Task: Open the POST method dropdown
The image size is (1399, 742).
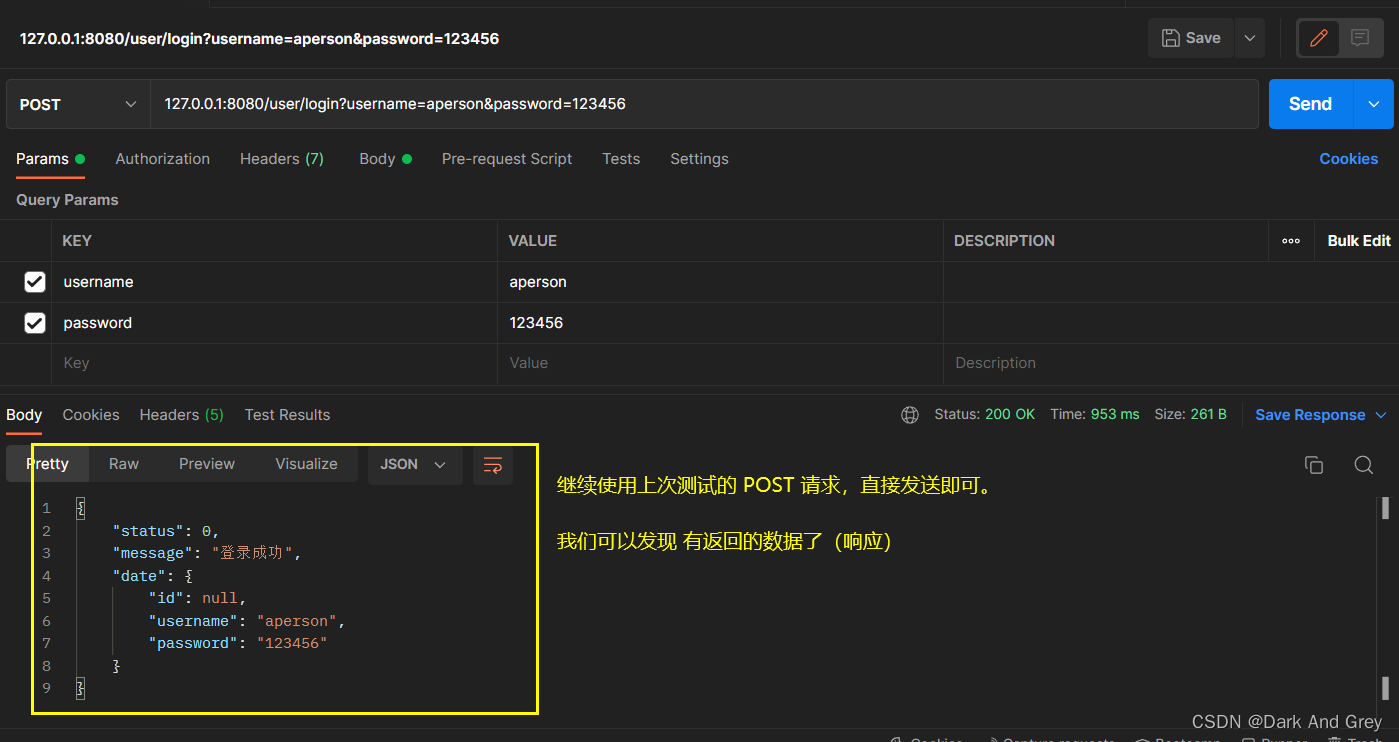Action: (x=78, y=104)
